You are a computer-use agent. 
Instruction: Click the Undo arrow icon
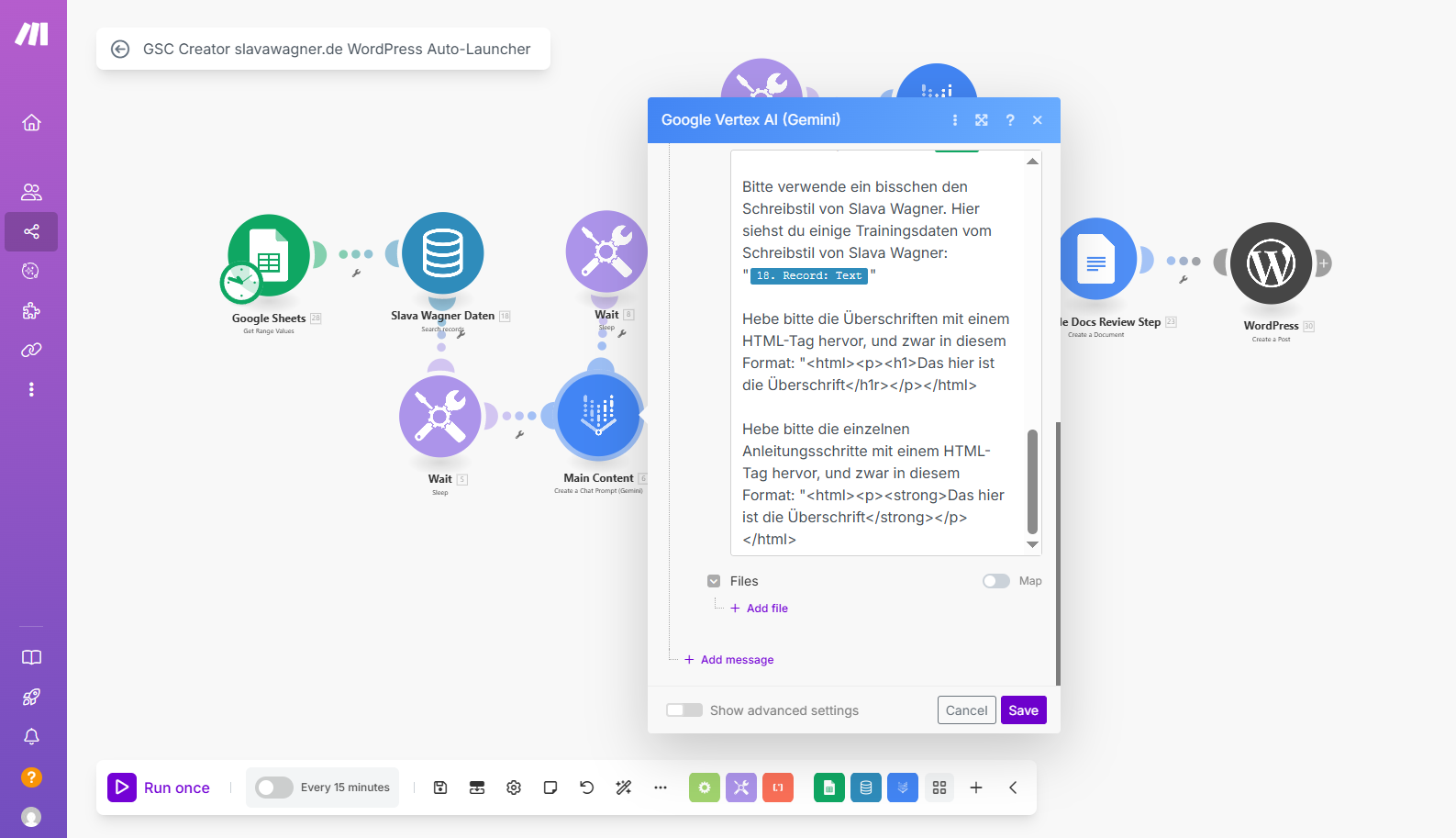(x=587, y=788)
